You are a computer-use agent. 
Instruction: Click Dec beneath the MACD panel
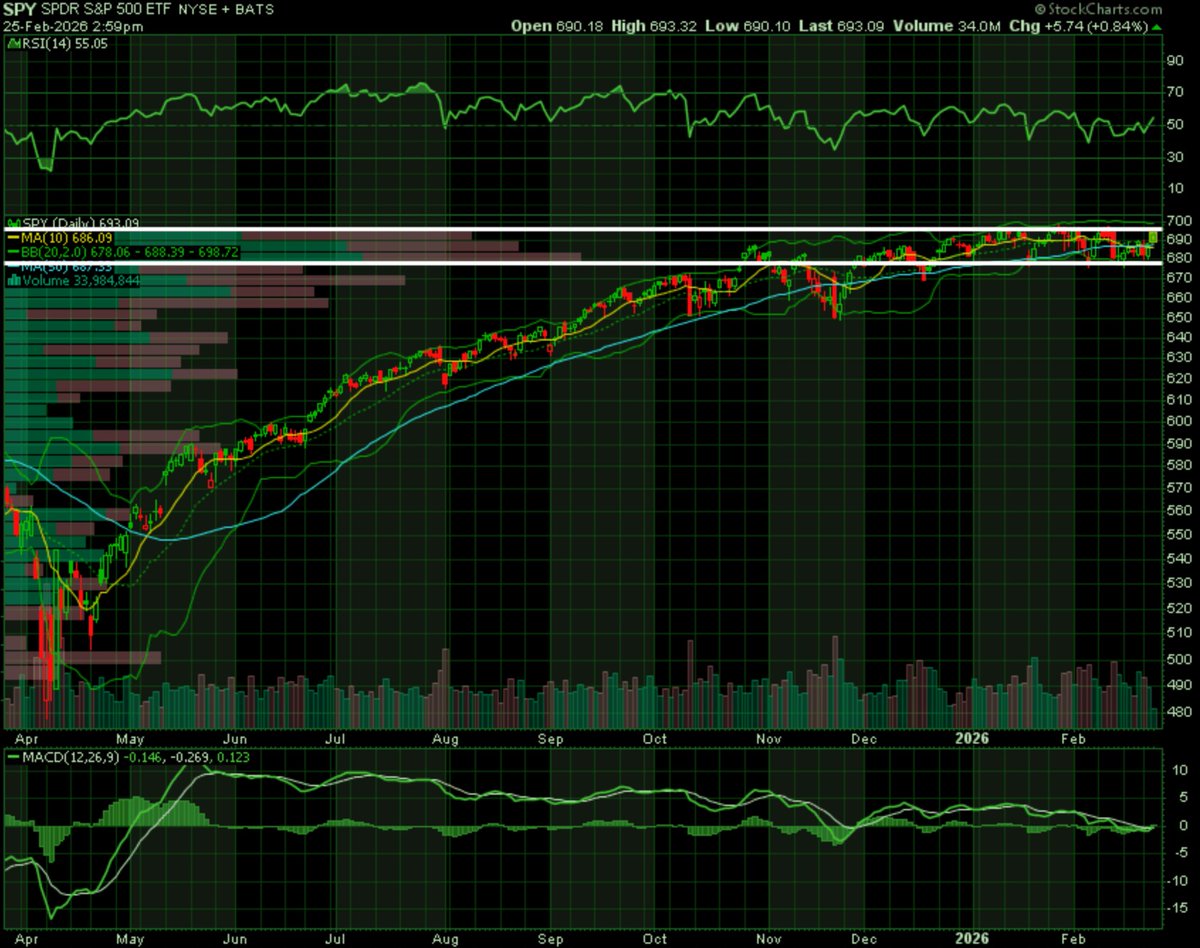(x=864, y=939)
